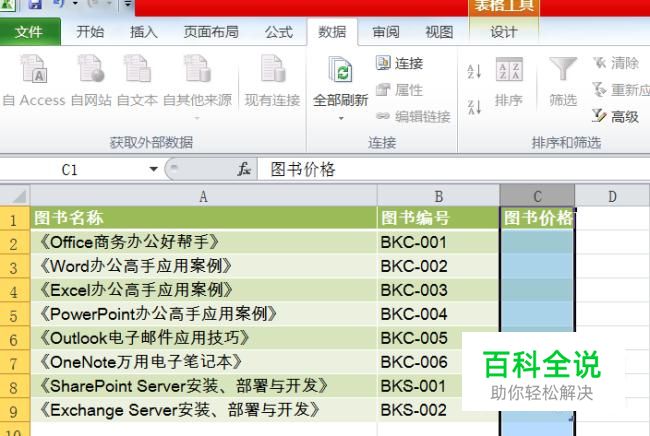Sort ascending A to Z
The image size is (650, 436).
(474, 71)
